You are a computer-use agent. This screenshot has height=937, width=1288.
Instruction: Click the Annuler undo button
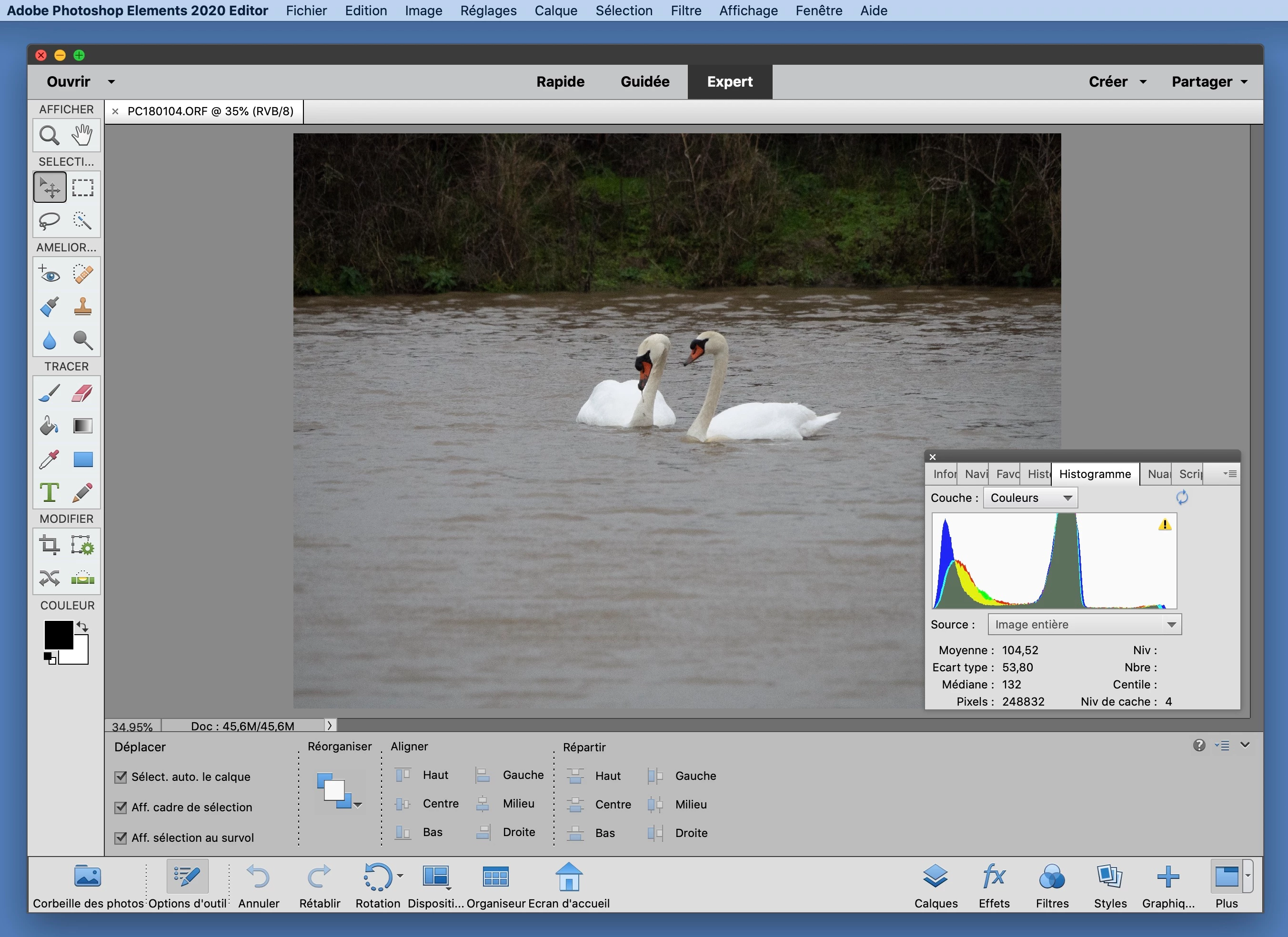258,886
